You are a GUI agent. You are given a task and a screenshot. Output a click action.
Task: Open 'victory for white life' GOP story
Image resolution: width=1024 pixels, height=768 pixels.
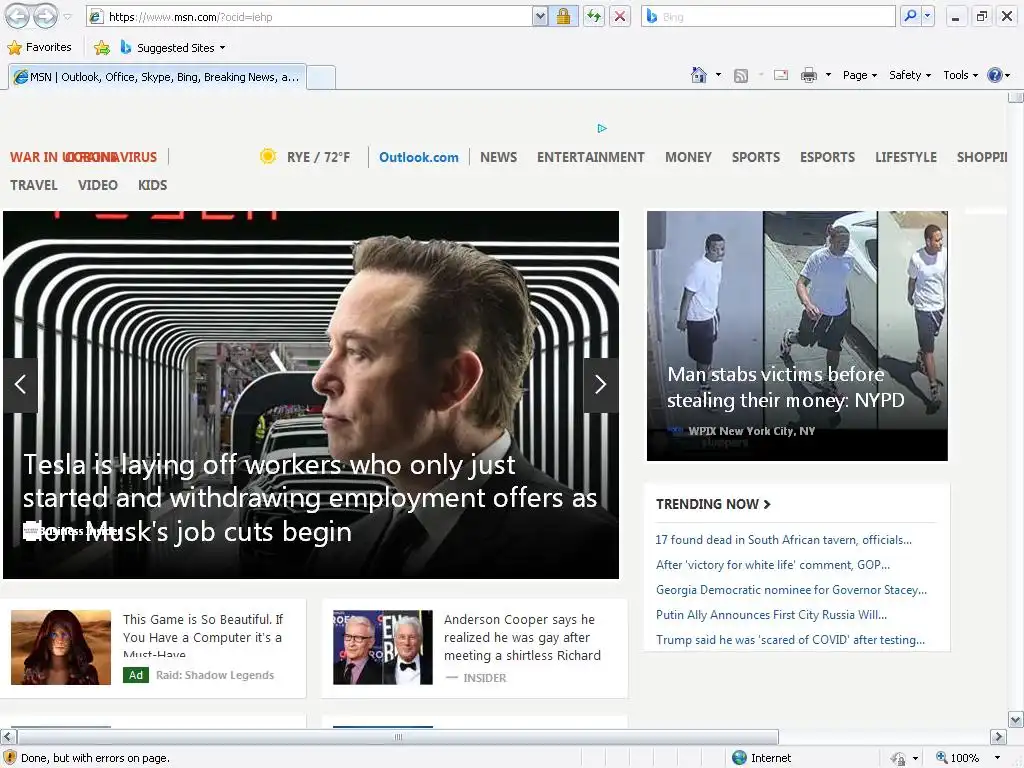point(773,565)
